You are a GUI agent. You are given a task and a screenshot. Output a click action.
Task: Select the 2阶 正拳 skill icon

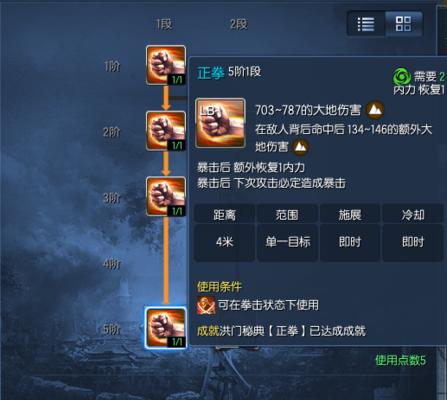point(166,131)
